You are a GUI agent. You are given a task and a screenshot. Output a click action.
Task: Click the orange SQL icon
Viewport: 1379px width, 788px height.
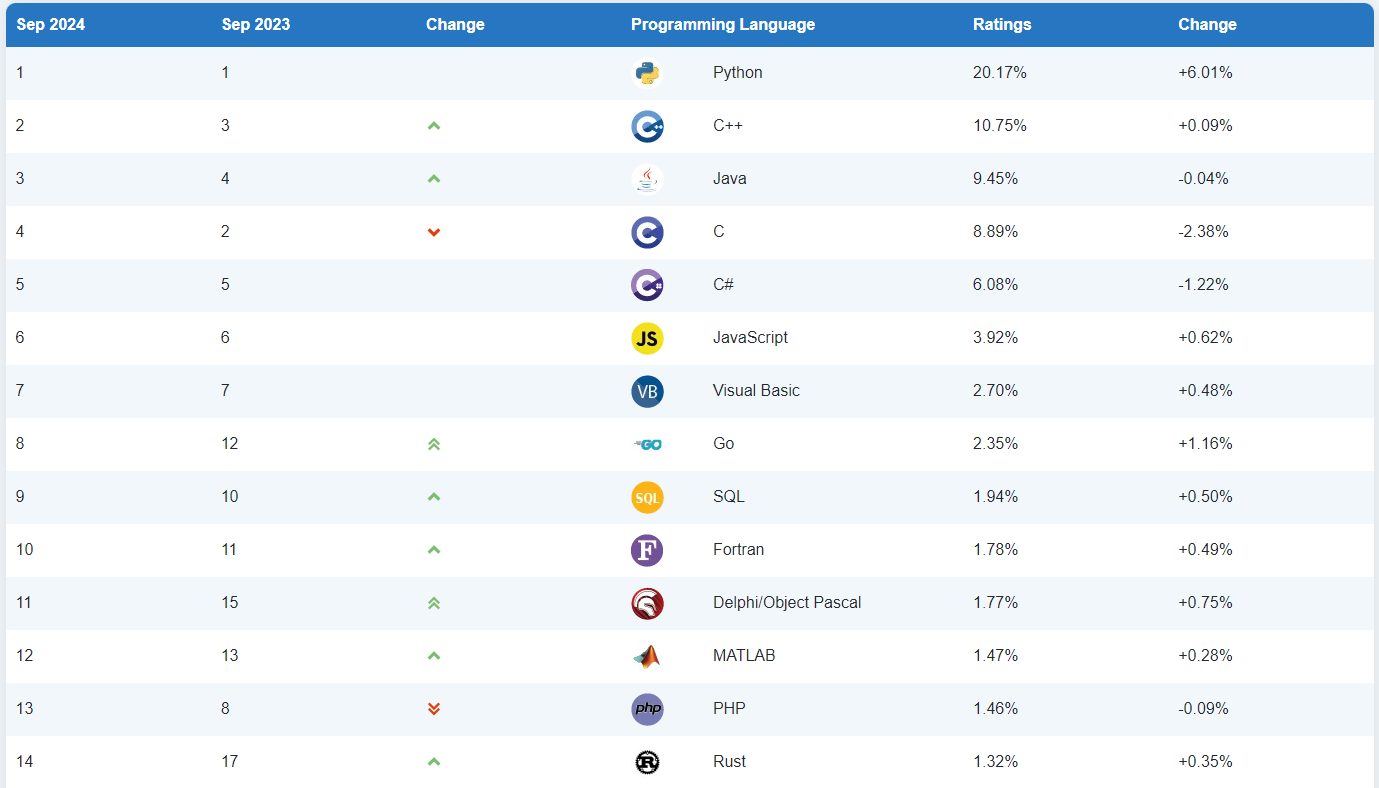click(647, 497)
